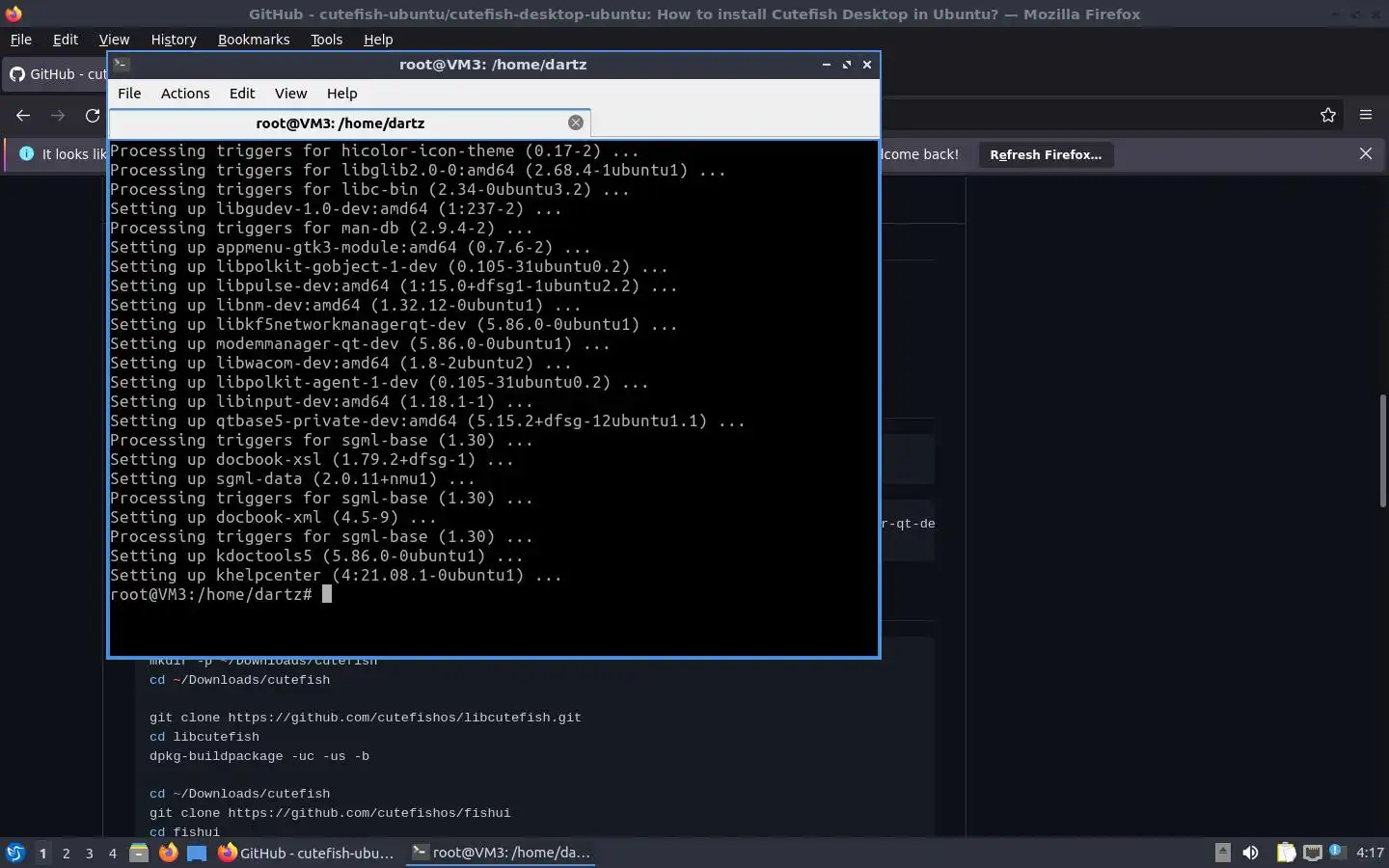Activate the GitHub Firefox taskbar entry
Screen dimensions: 1389x868
308,853
